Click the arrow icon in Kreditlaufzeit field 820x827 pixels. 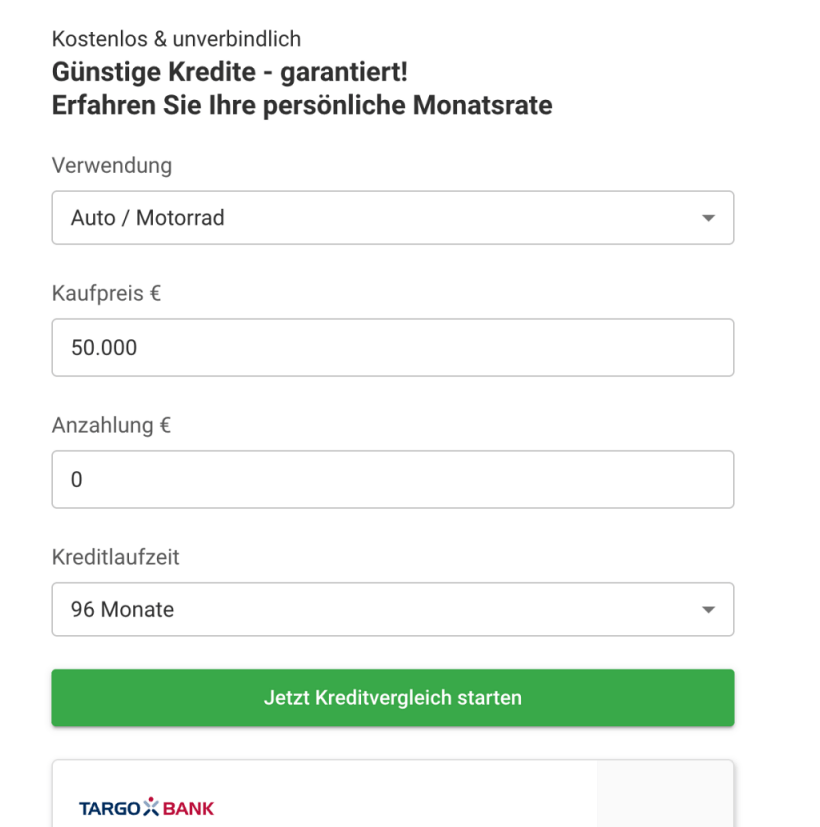708,610
